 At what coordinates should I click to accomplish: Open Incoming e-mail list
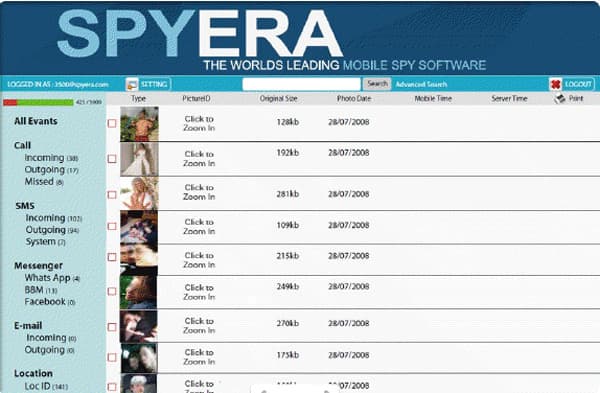pos(51,338)
